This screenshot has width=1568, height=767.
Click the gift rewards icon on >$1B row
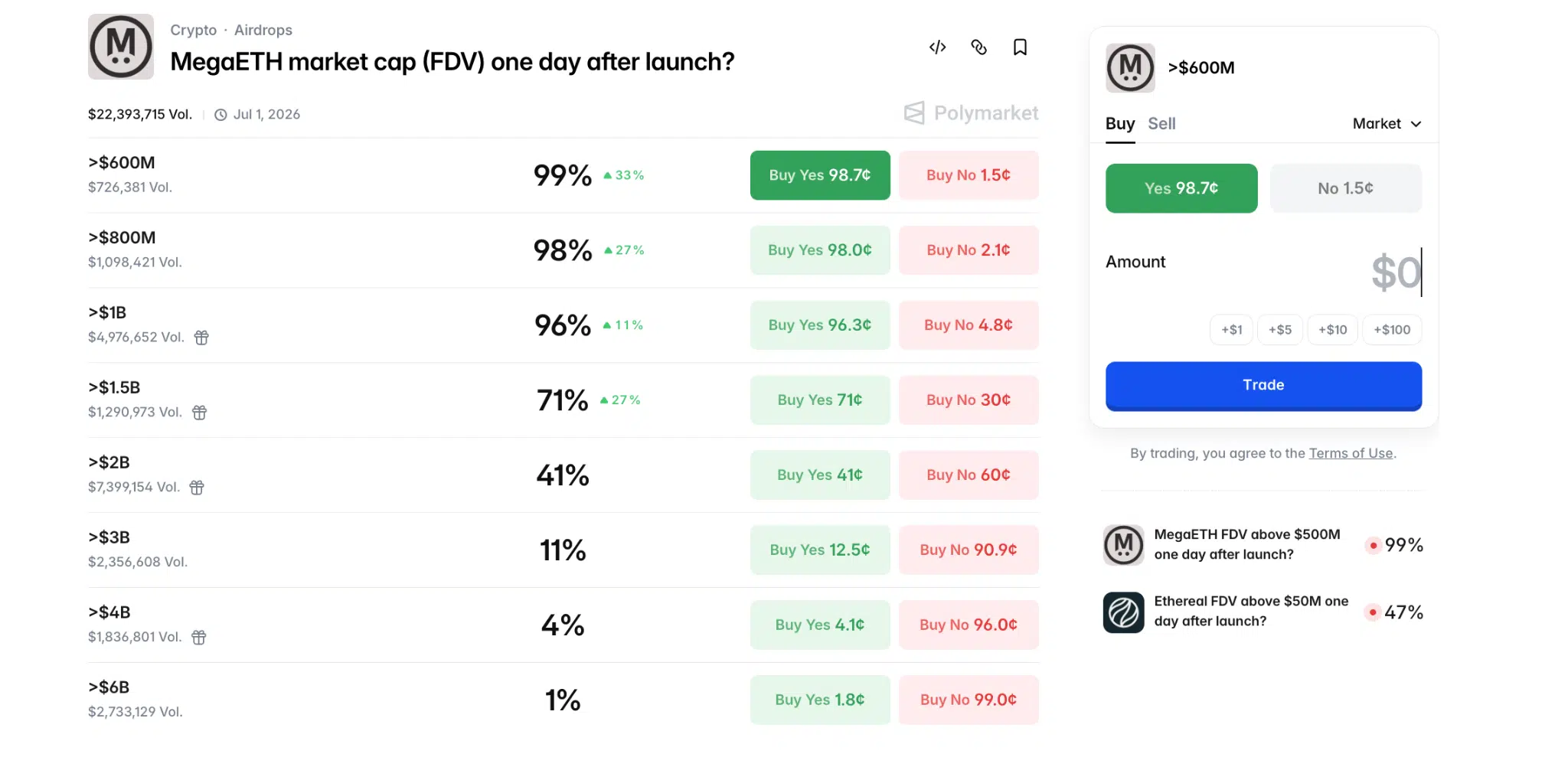[x=201, y=338]
